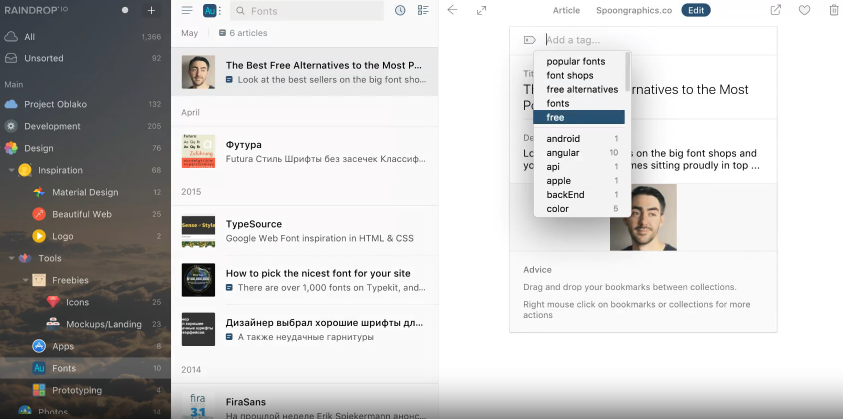Choose 'angular' tag from list
Screen dimensions: 843x419
[579, 153]
